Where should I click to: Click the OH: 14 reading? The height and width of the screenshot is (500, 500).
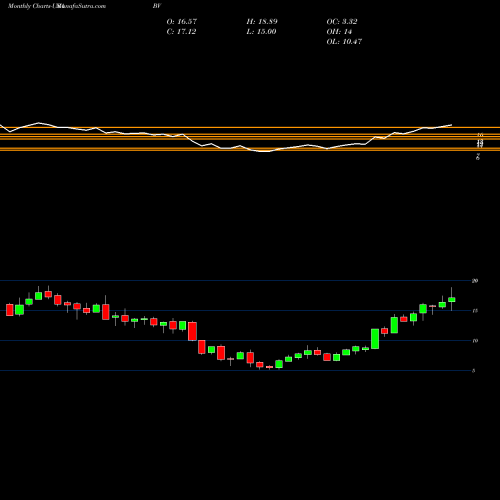coord(339,31)
